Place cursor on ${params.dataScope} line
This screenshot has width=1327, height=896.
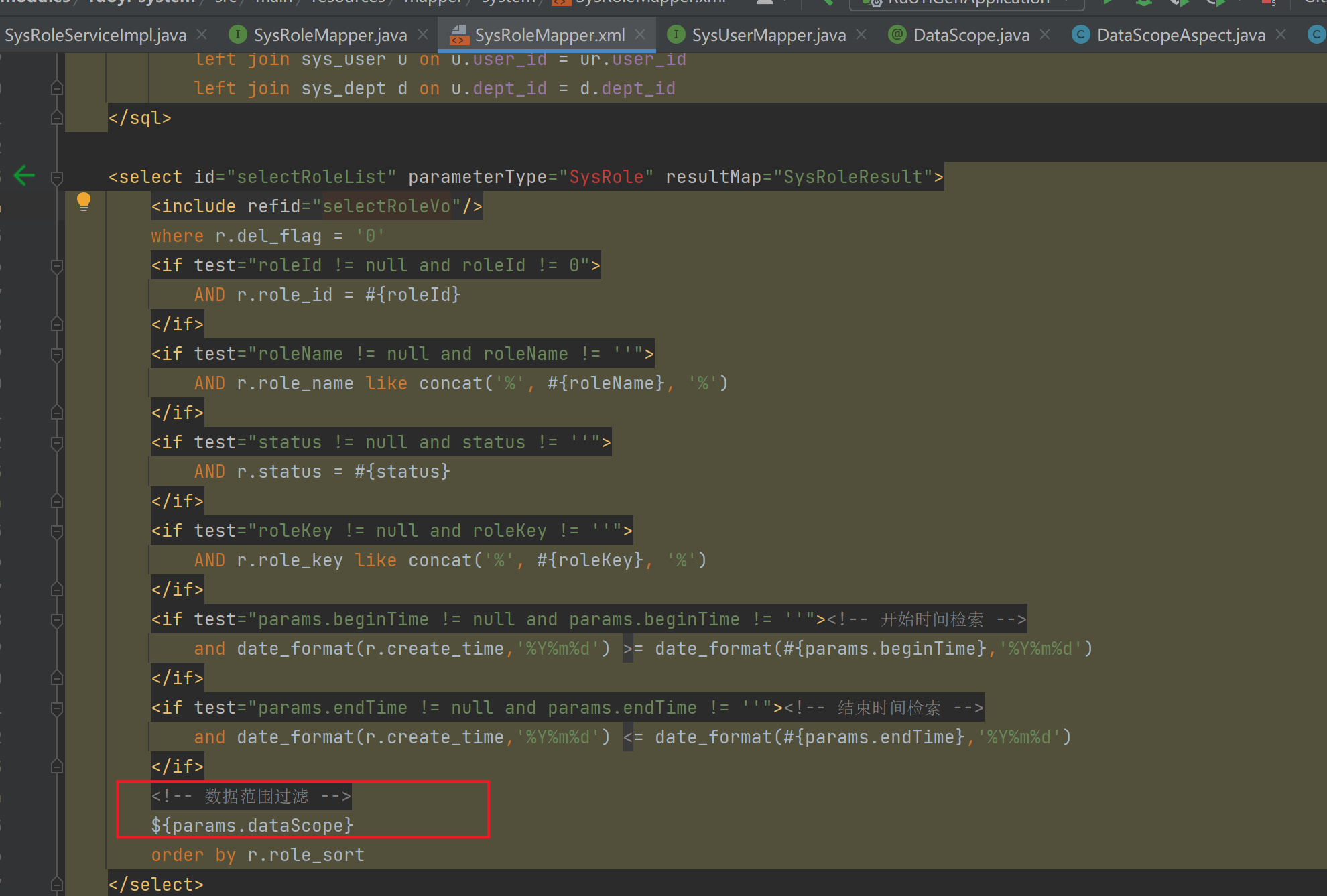coord(252,826)
